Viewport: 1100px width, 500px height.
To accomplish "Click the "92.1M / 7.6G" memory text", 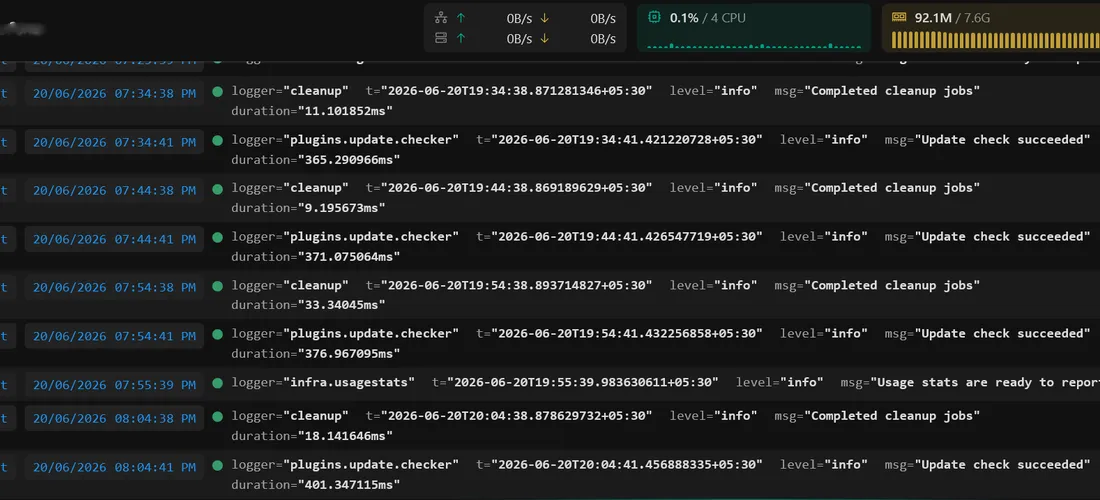I will tap(952, 18).
